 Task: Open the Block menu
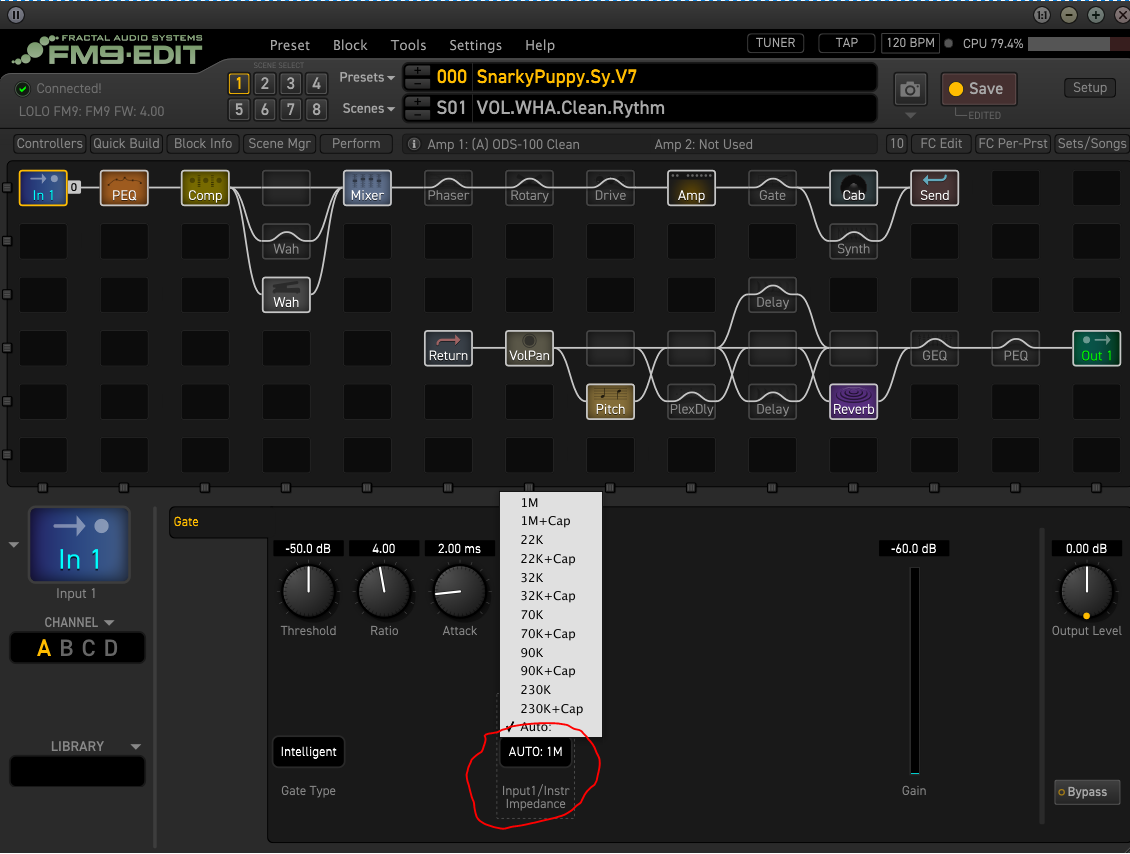tap(350, 45)
